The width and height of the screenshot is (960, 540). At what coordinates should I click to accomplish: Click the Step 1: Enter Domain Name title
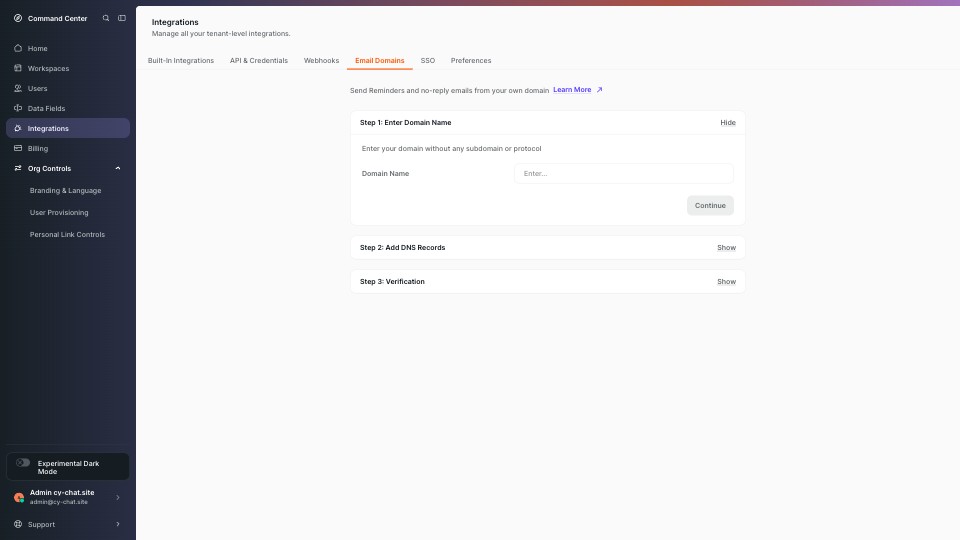405,122
